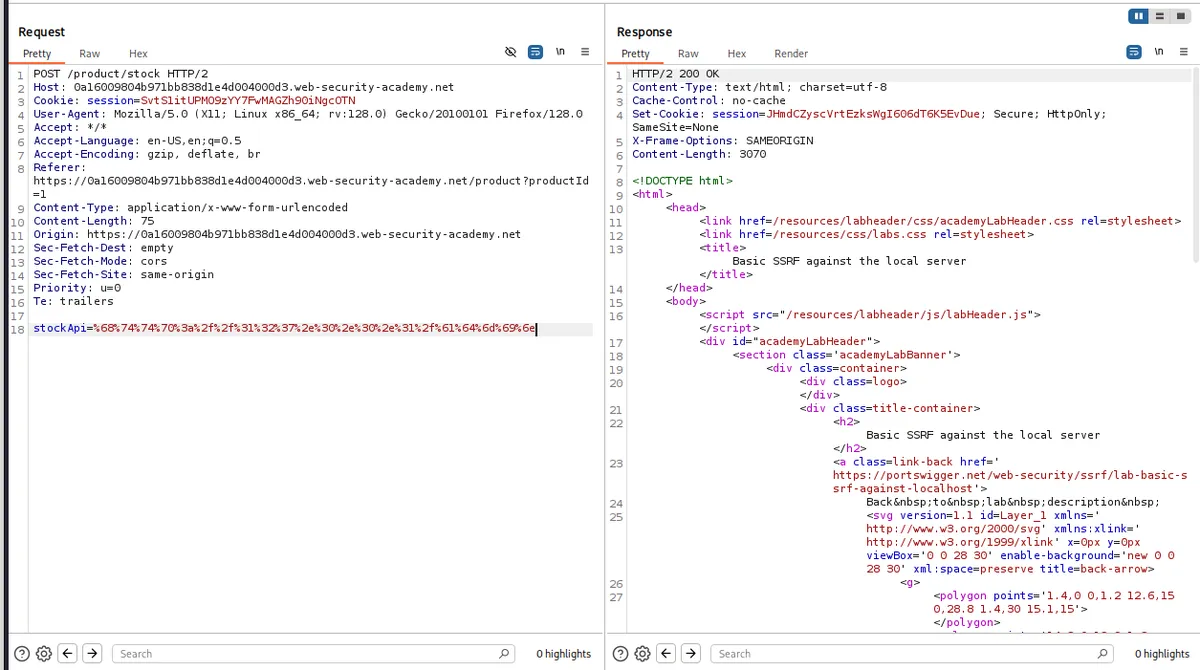Click the Content-Type urlencoded header in Request

[x=190, y=207]
